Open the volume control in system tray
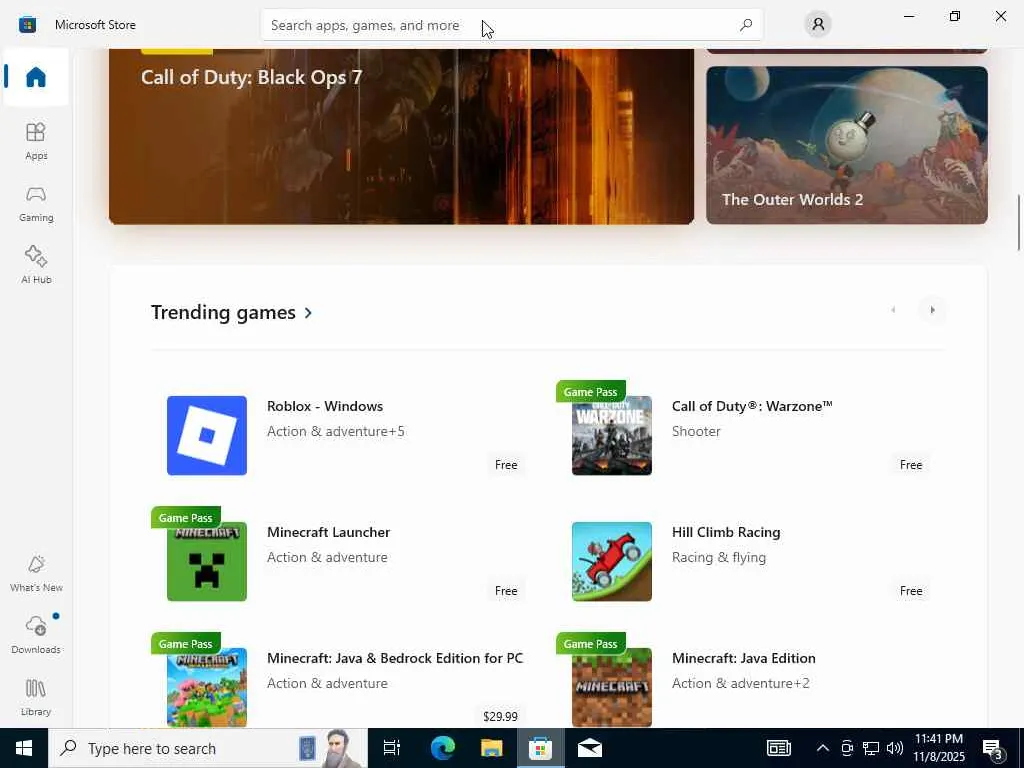Image resolution: width=1024 pixels, height=768 pixels. coord(895,748)
